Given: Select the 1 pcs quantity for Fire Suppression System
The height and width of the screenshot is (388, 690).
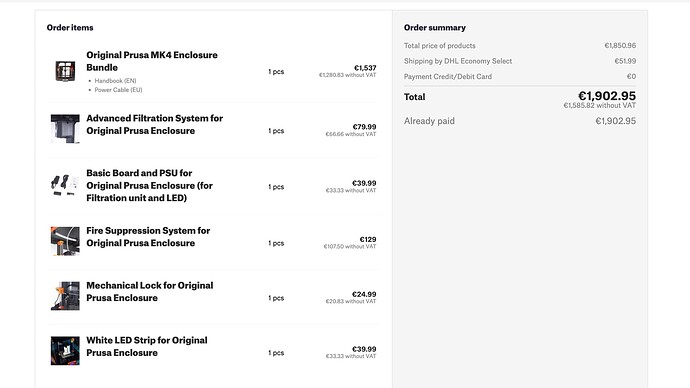Looking at the screenshot, I should [276, 243].
